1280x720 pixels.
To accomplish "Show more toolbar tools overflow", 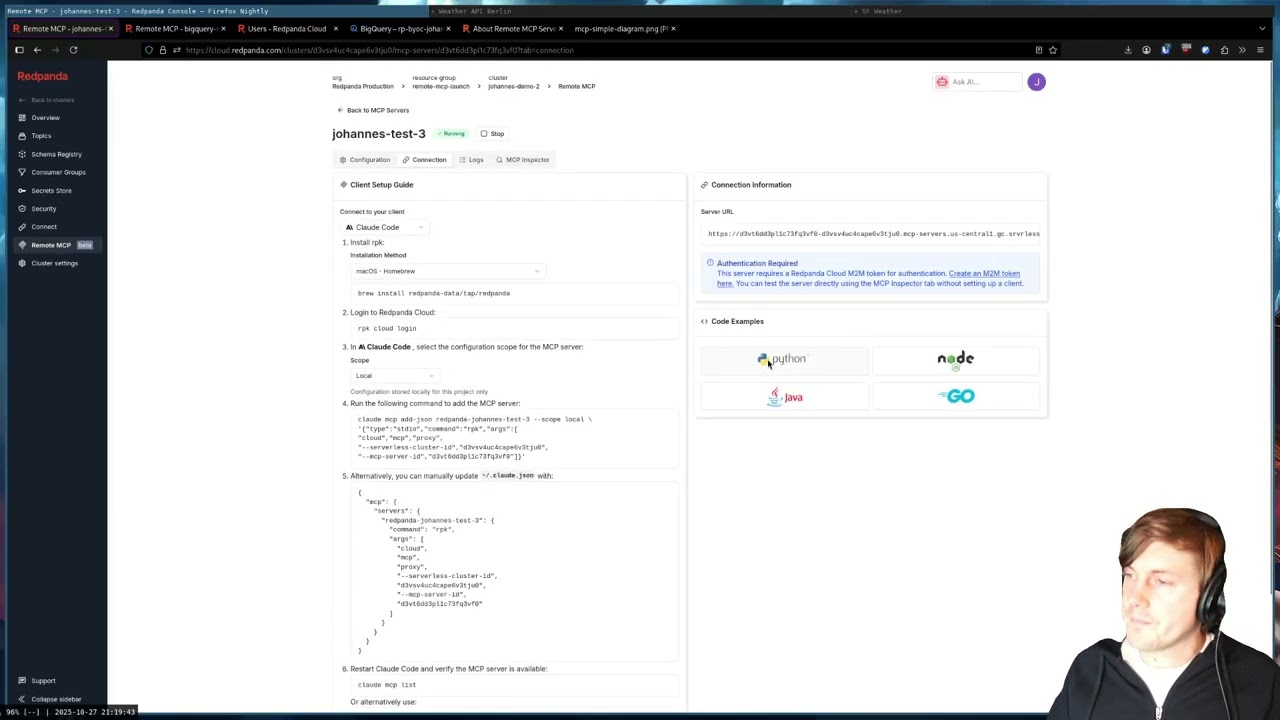I will coord(1242,50).
